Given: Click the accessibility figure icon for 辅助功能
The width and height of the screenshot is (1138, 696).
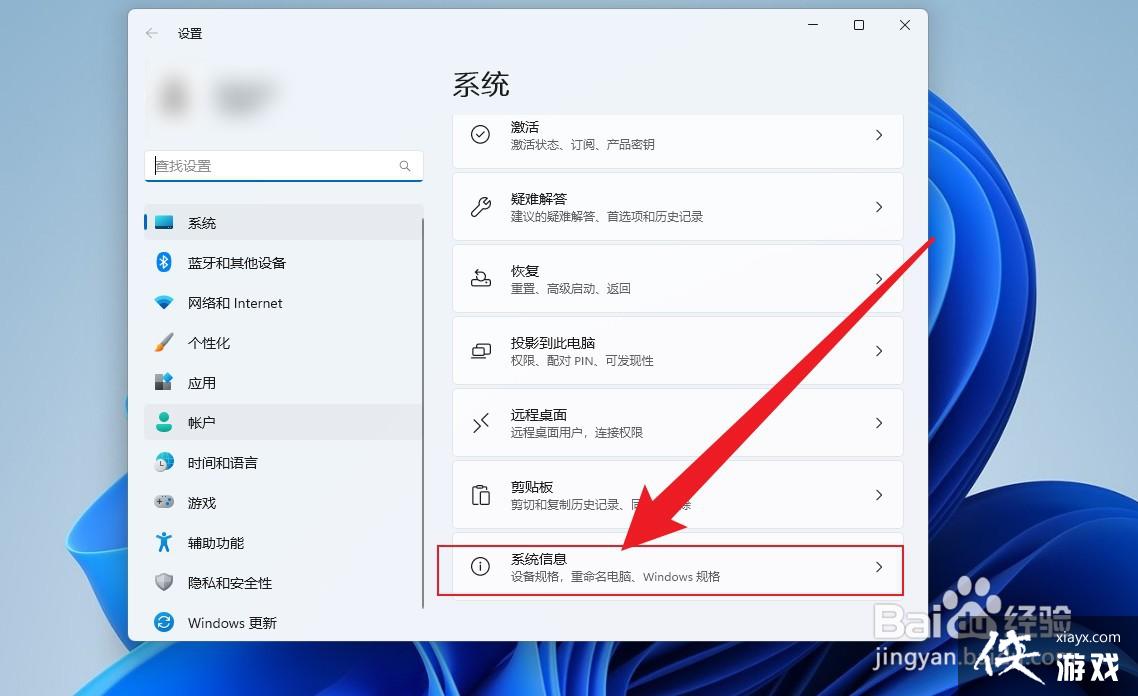Looking at the screenshot, I should [x=163, y=542].
